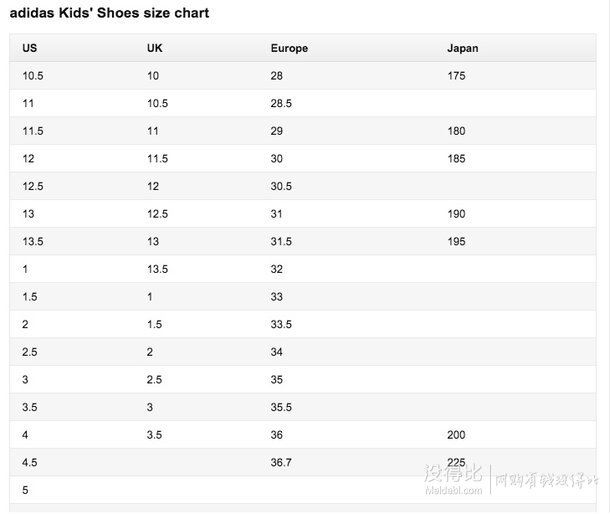Select Japan size 190 cell

[456, 214]
